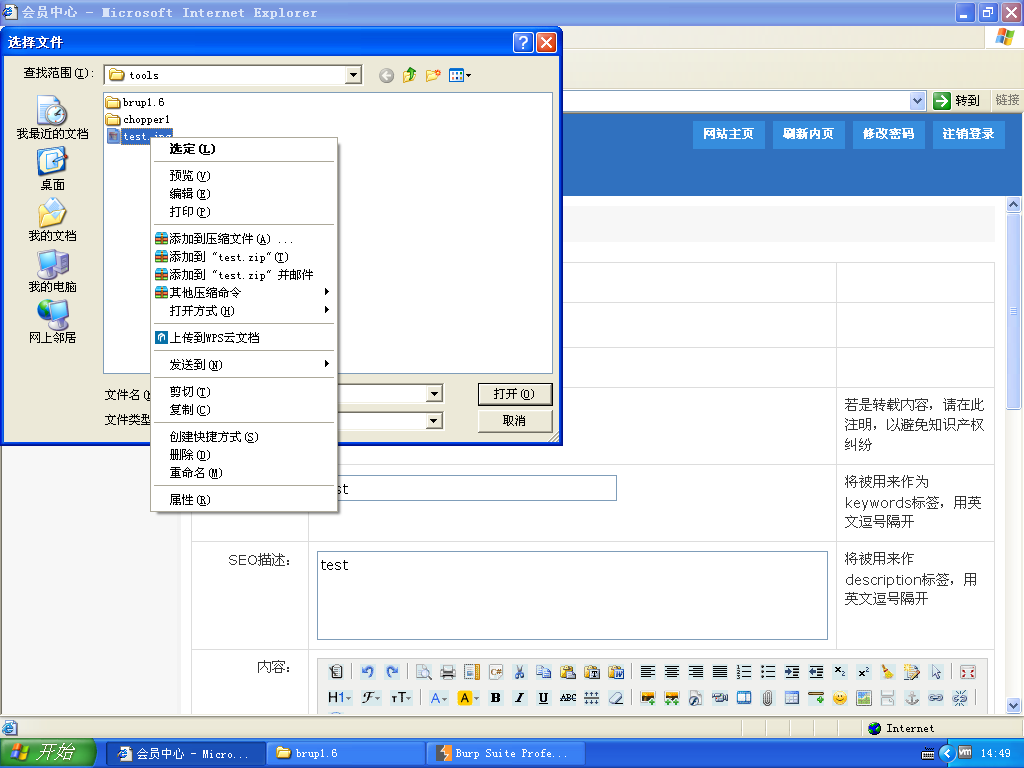1024x768 pixels.
Task: Click the '网站主页' link button
Action: 728,134
